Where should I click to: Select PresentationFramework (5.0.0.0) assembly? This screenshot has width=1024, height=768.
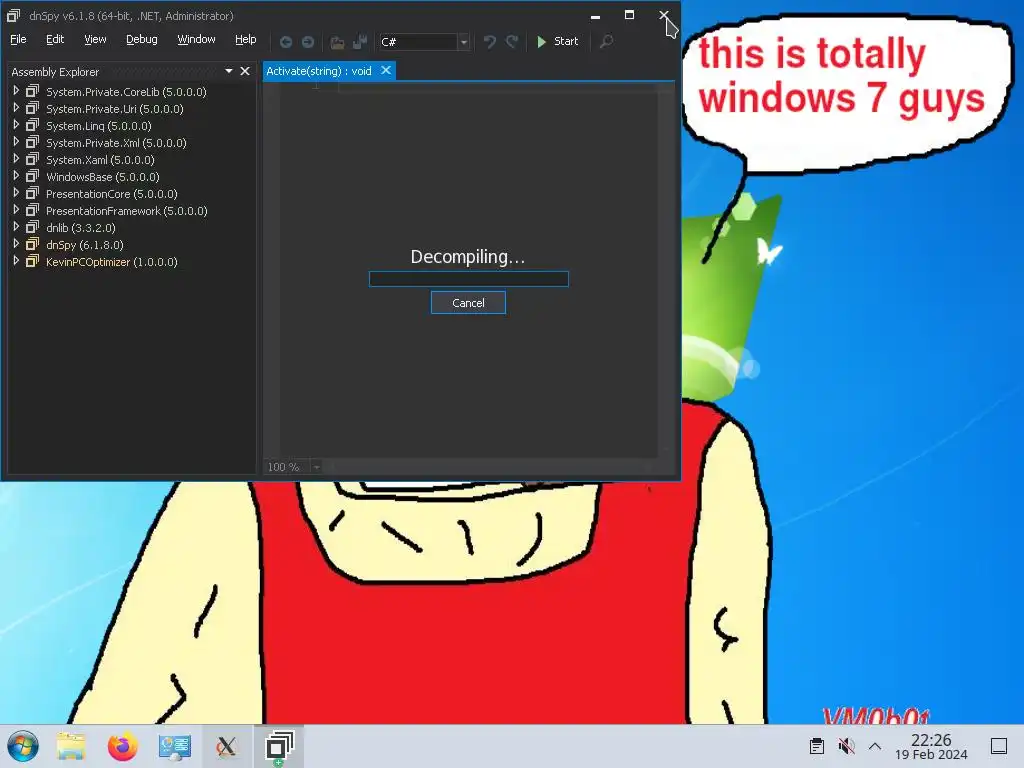point(127,211)
